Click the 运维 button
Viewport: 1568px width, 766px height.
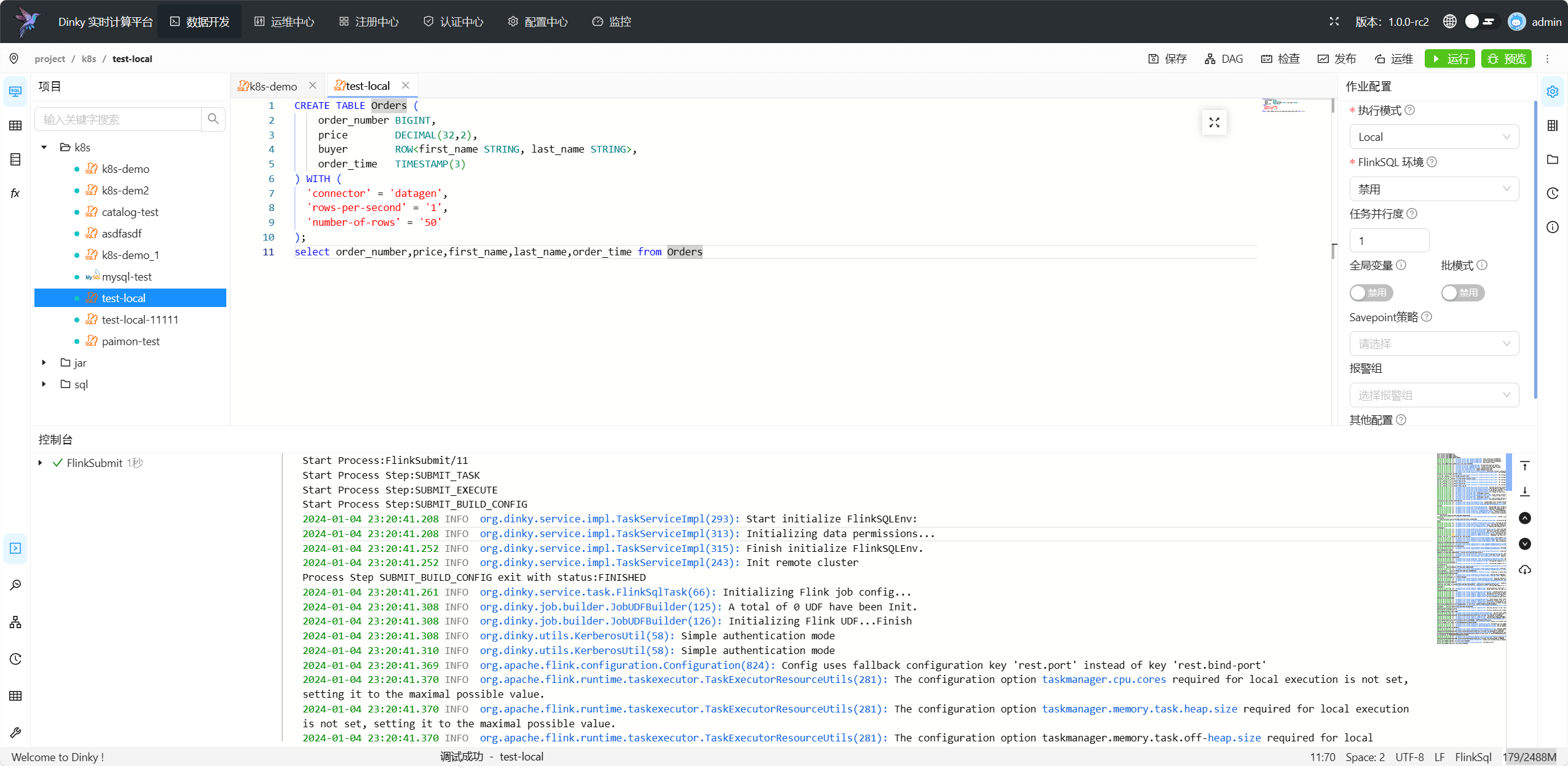[1394, 59]
